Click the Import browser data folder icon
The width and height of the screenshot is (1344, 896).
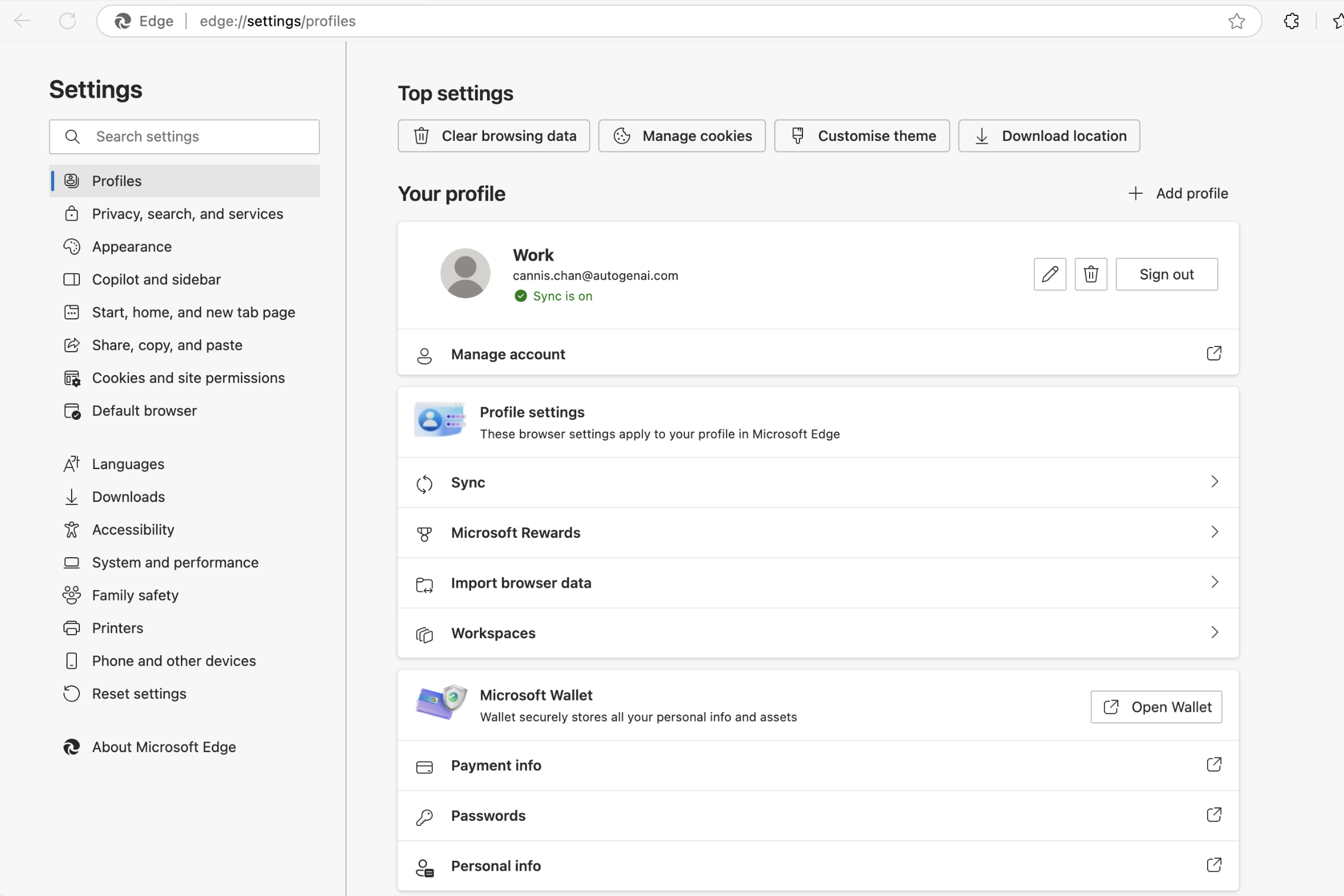(425, 584)
